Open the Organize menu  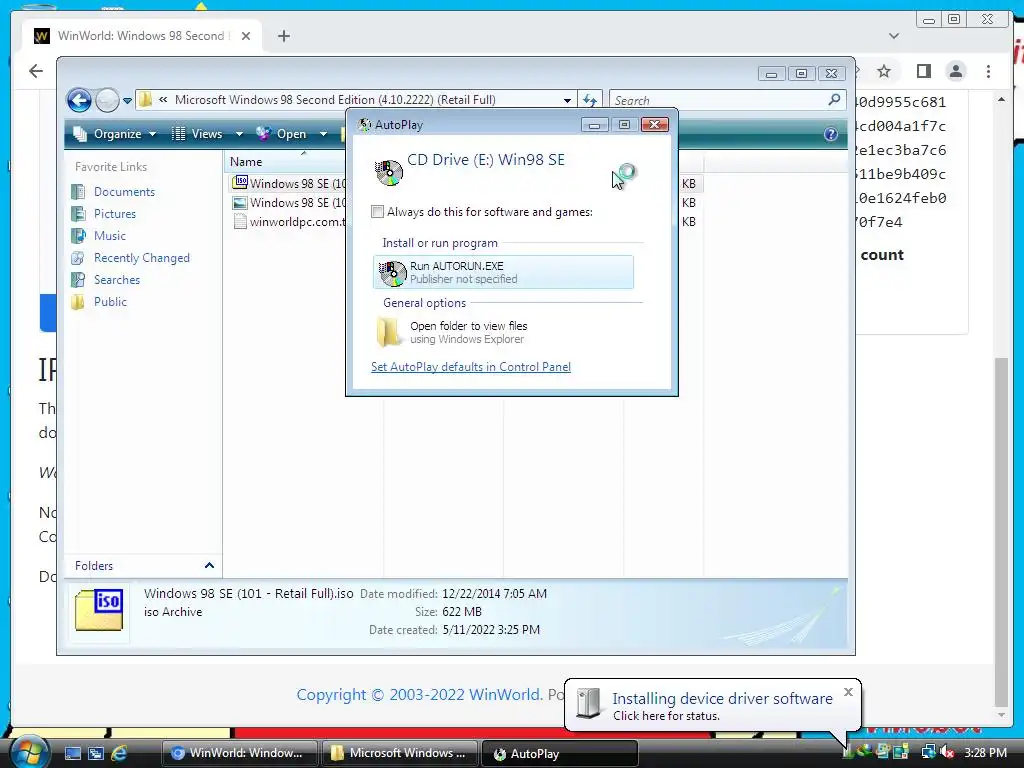tap(115, 134)
